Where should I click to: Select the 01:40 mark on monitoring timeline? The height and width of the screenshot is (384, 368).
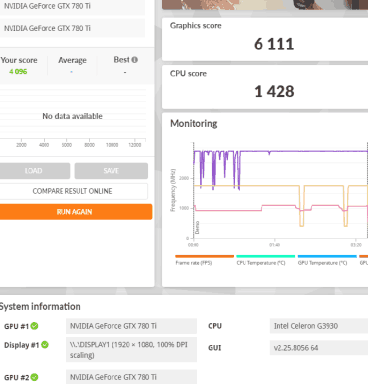click(275, 245)
